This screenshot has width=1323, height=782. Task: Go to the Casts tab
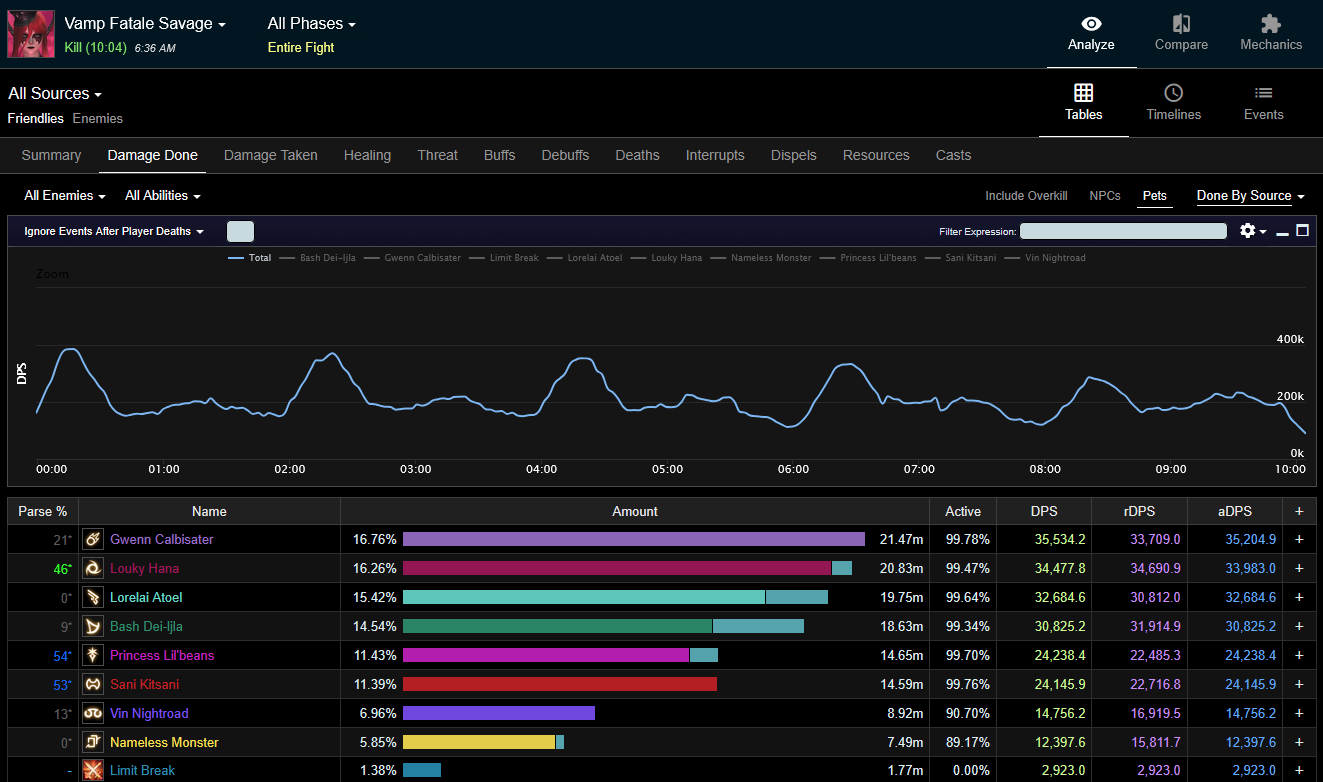(x=954, y=155)
